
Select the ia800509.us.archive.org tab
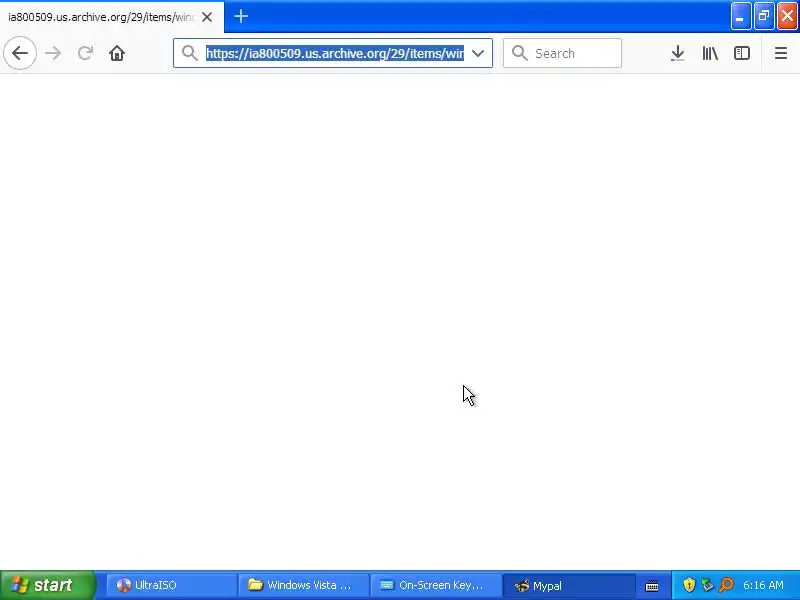pyautogui.click(x=112, y=17)
